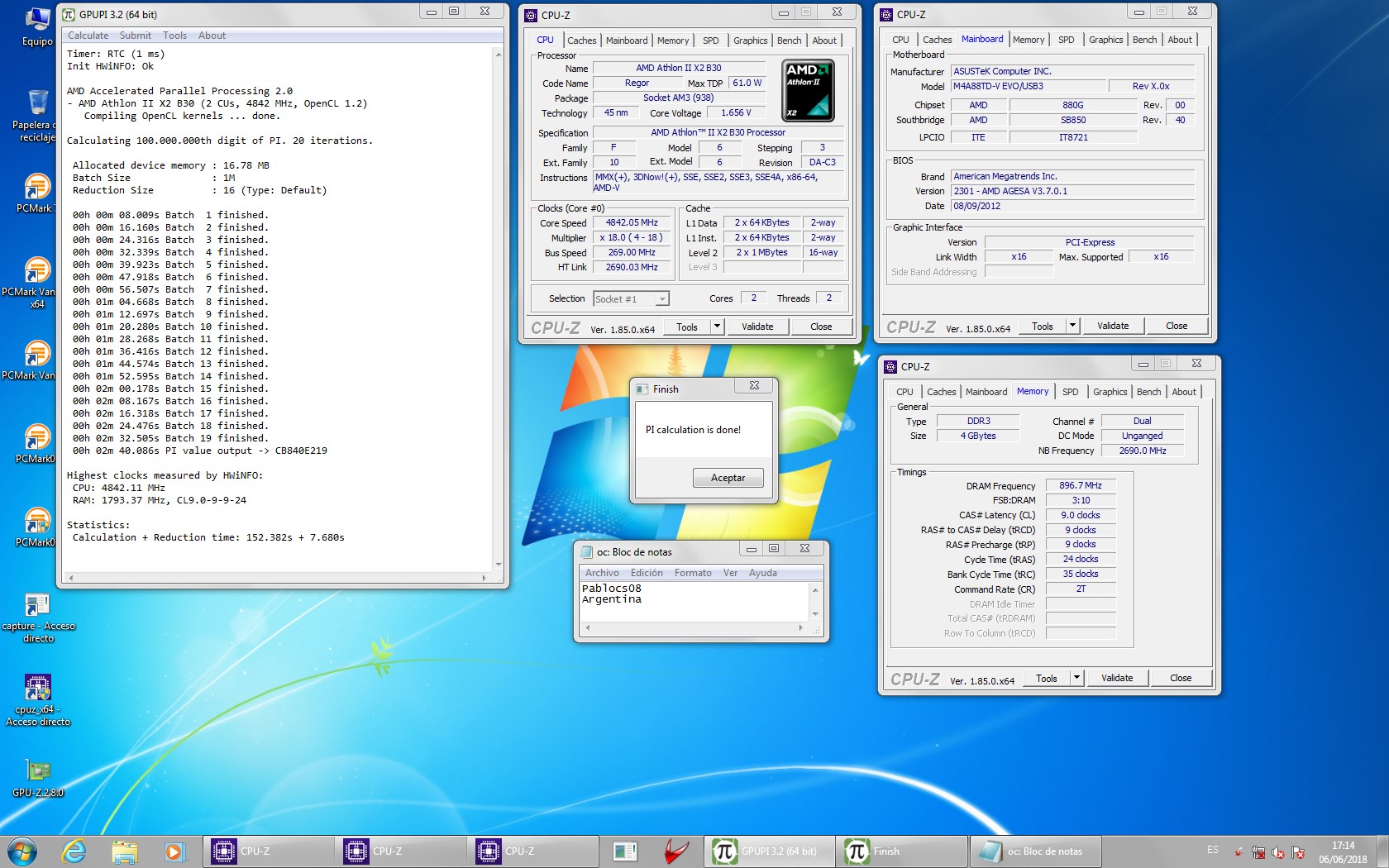
Task: Switch to About tab in Memory window
Action: point(1184,392)
